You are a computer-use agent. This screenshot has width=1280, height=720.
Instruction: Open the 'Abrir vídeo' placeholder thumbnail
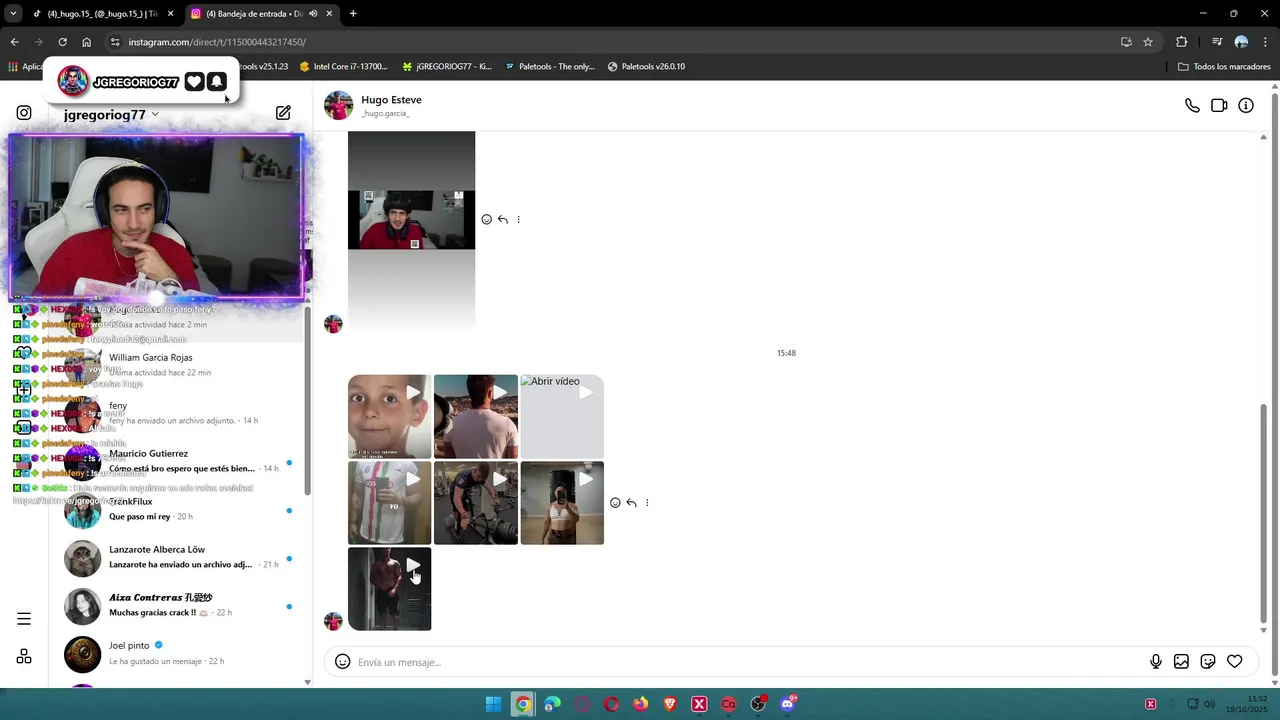[x=562, y=416]
